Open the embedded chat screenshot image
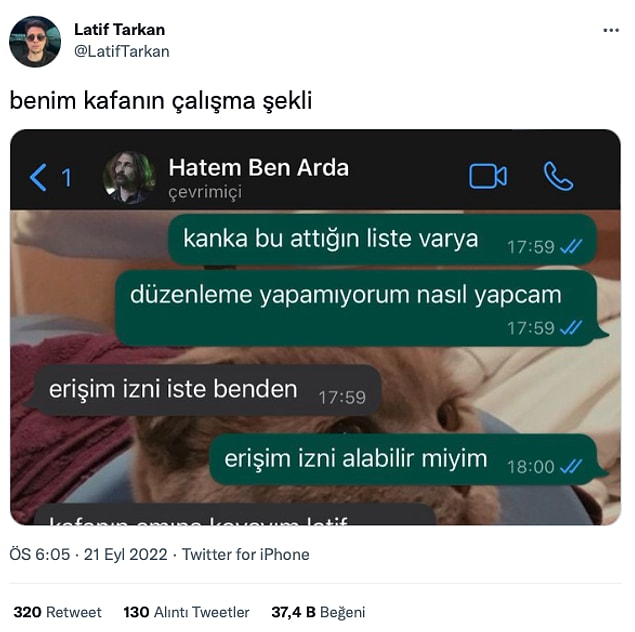 (x=315, y=327)
